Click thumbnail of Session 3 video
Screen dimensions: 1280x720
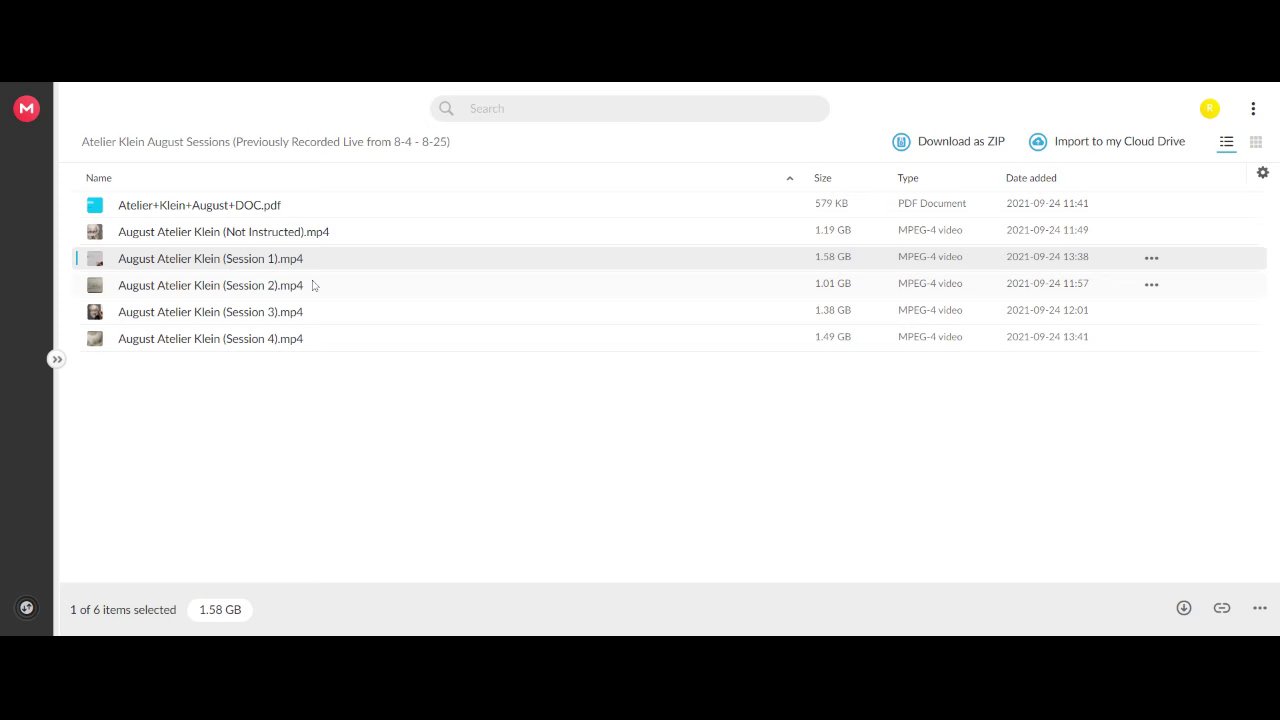coord(95,312)
